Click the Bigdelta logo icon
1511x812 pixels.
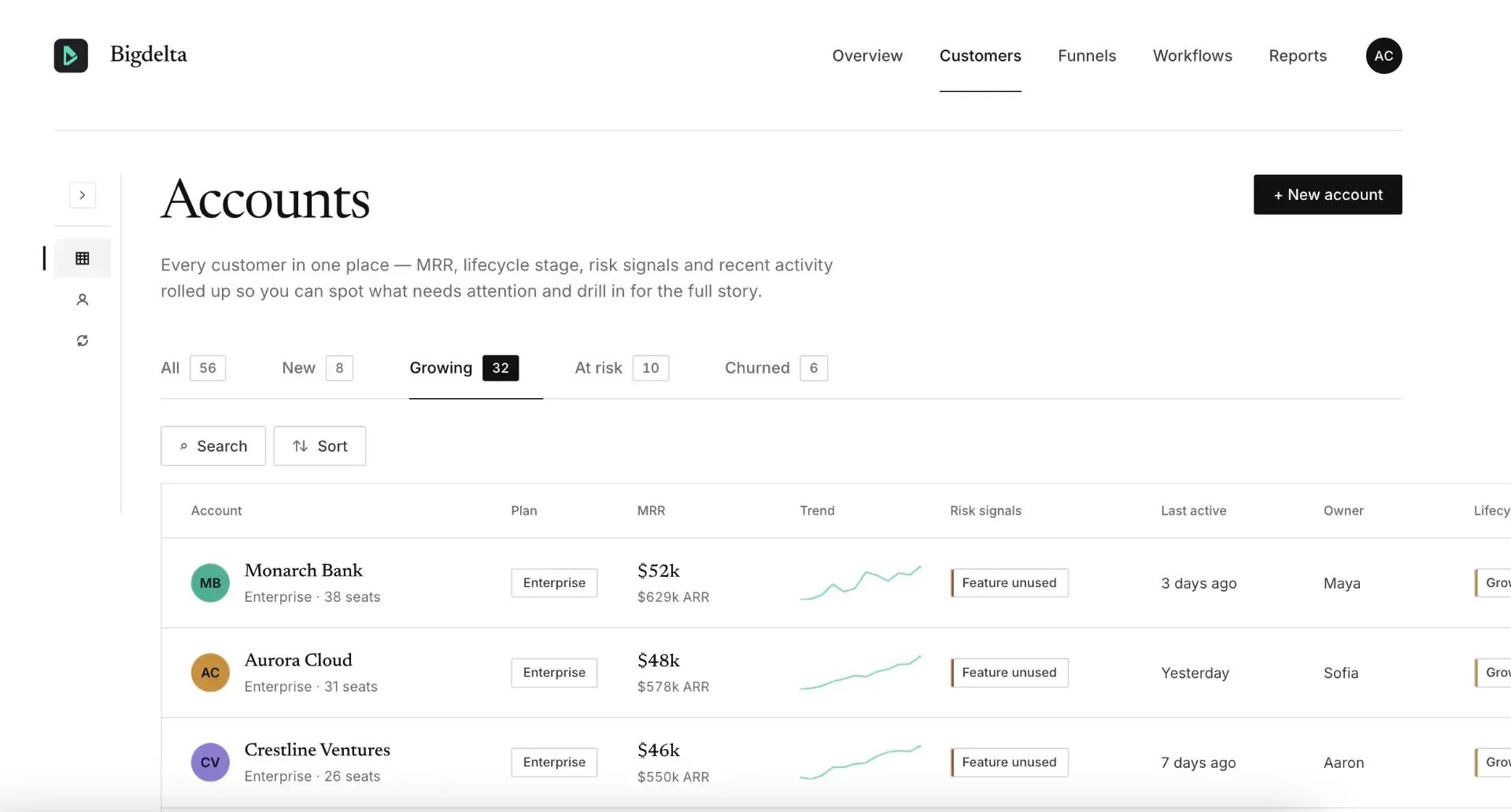[x=71, y=56]
